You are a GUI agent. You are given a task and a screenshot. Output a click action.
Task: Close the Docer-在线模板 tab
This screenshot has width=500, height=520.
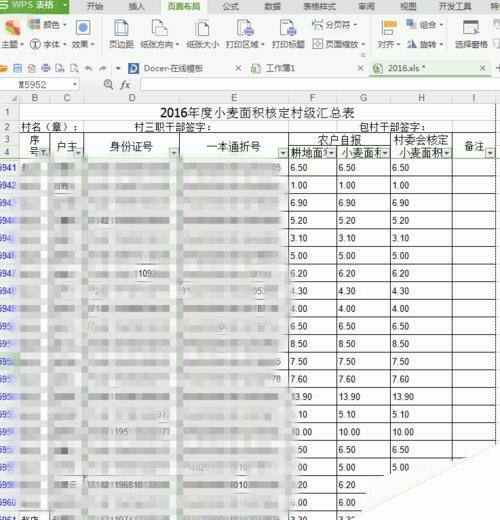(x=238, y=68)
